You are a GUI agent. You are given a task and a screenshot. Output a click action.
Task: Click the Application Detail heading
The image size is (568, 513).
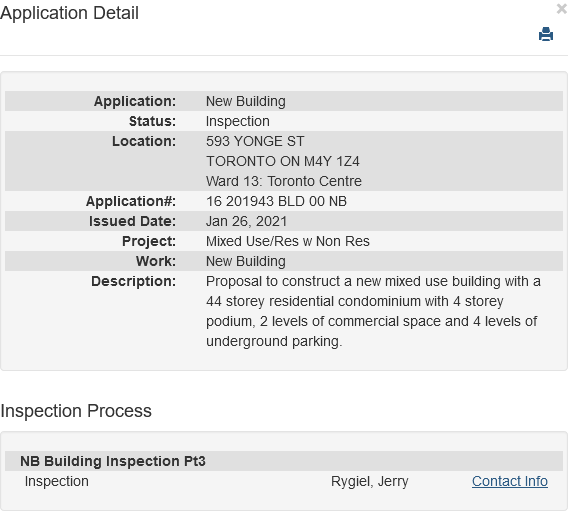click(x=69, y=13)
